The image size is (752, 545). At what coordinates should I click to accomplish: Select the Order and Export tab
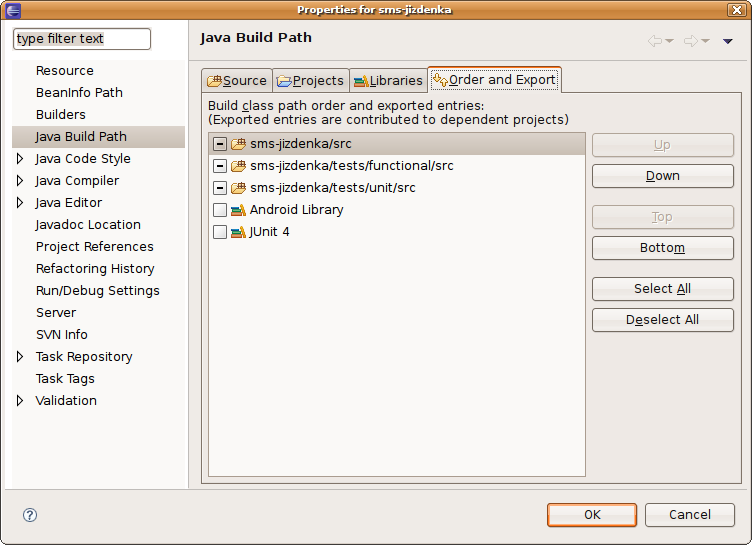click(494, 79)
